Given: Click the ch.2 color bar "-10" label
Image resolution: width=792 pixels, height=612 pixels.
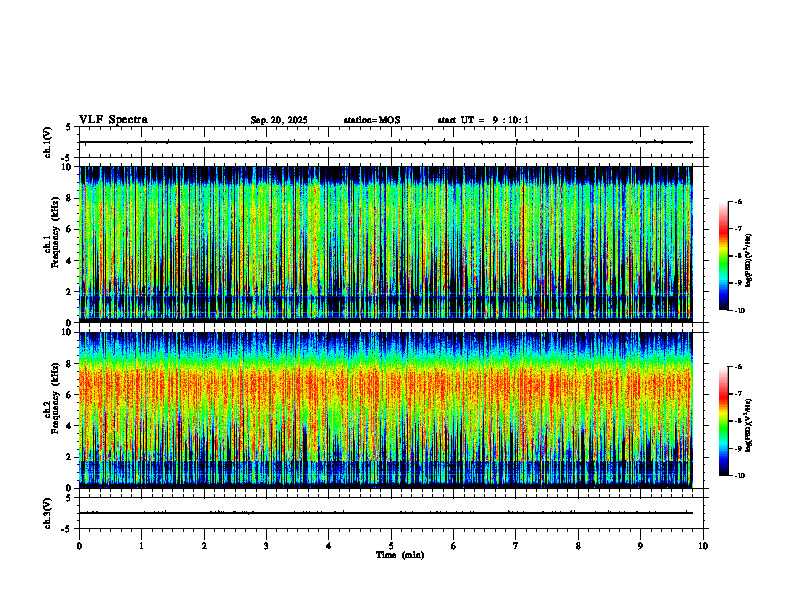Looking at the screenshot, I should pos(739,476).
